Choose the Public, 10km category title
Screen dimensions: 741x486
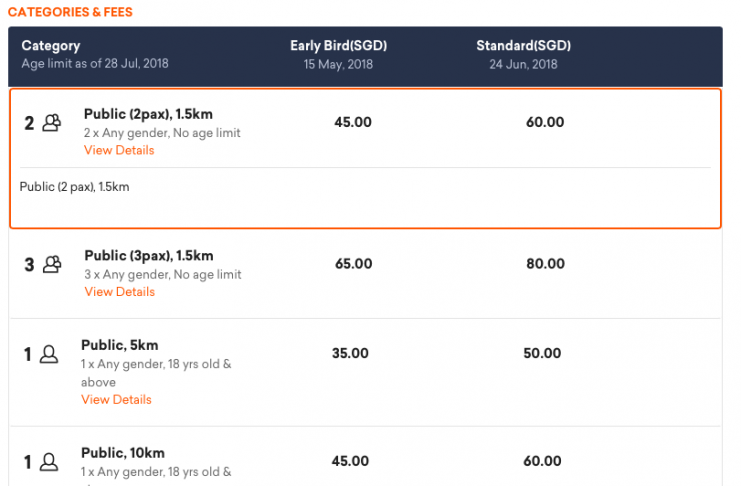point(123,453)
